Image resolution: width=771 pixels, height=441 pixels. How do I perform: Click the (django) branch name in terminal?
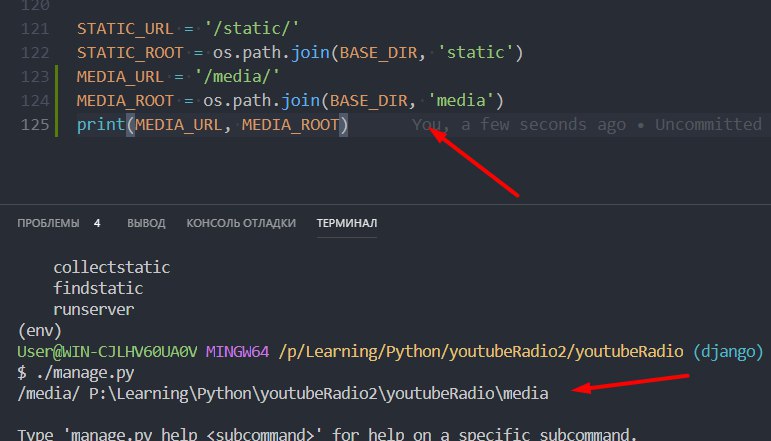(728, 352)
